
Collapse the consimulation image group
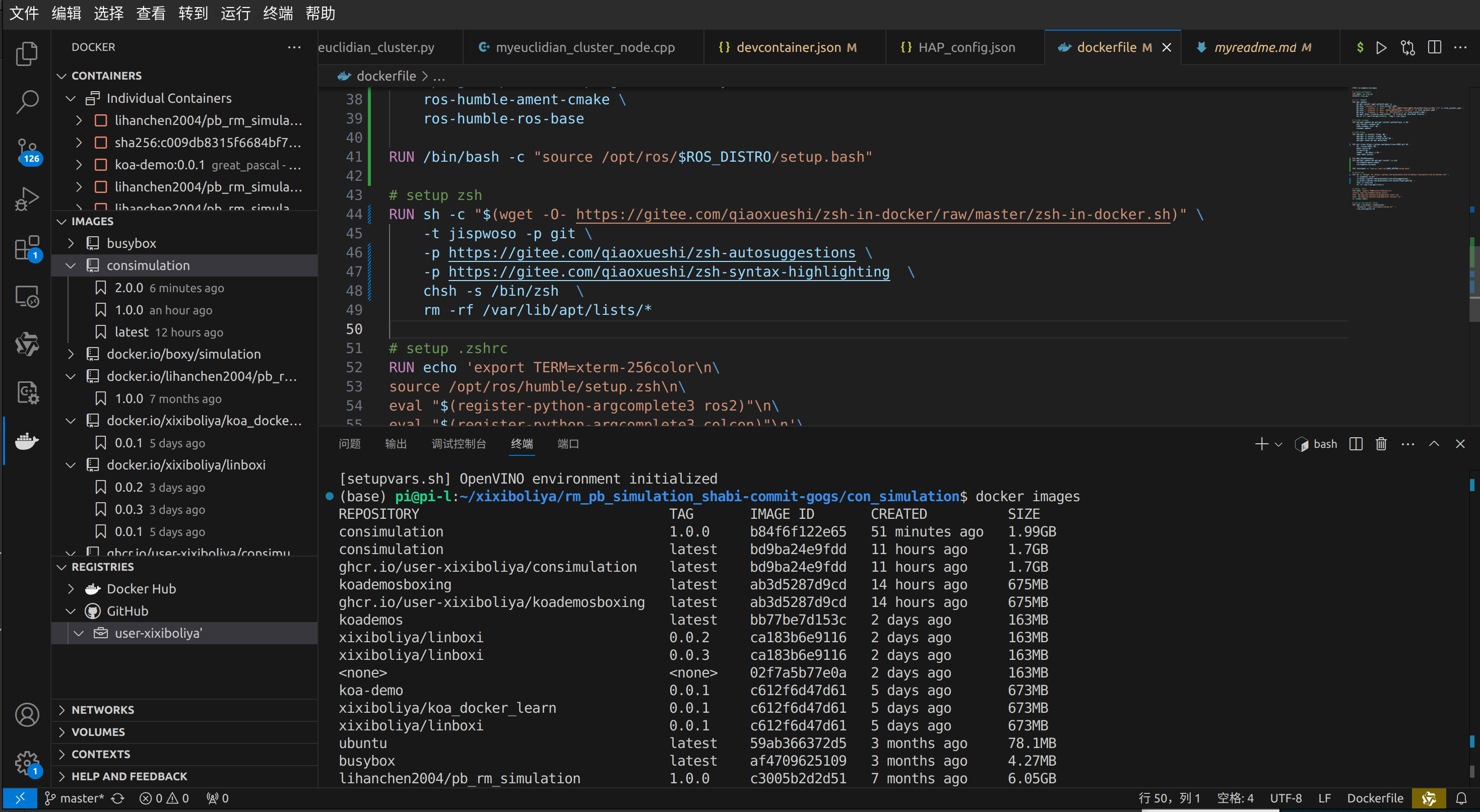coord(71,265)
